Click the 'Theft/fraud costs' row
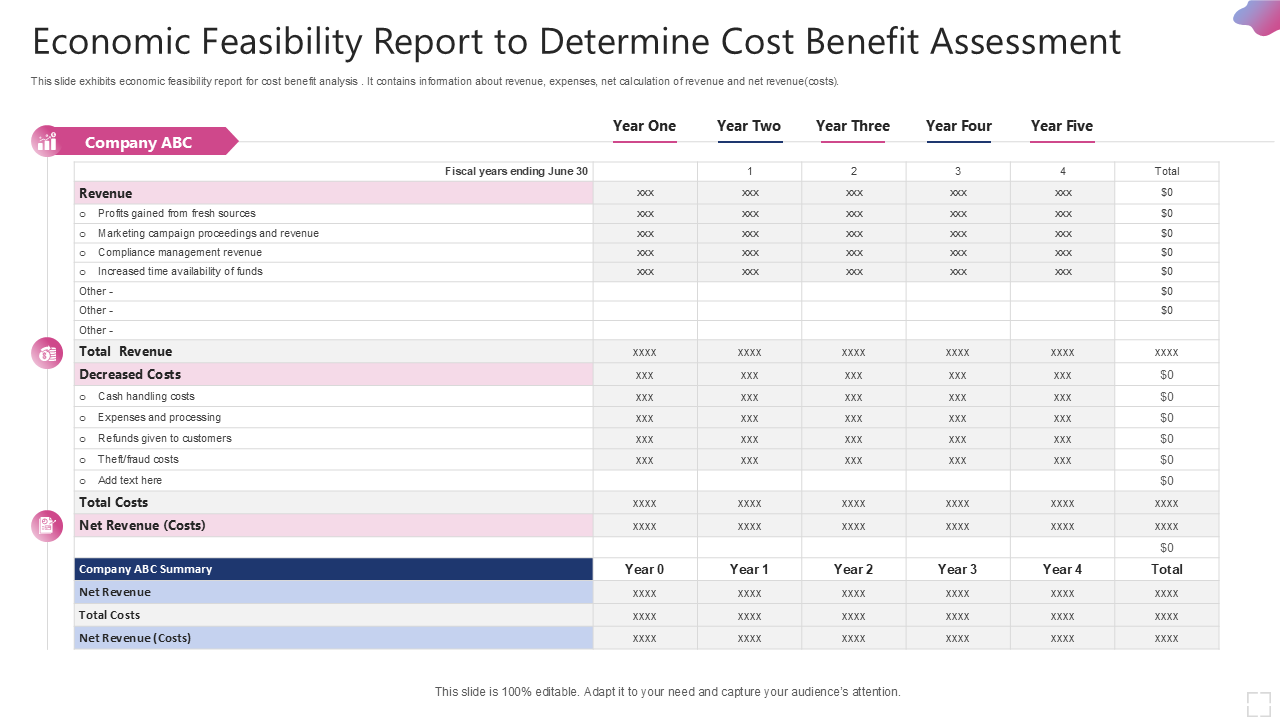 coord(334,459)
